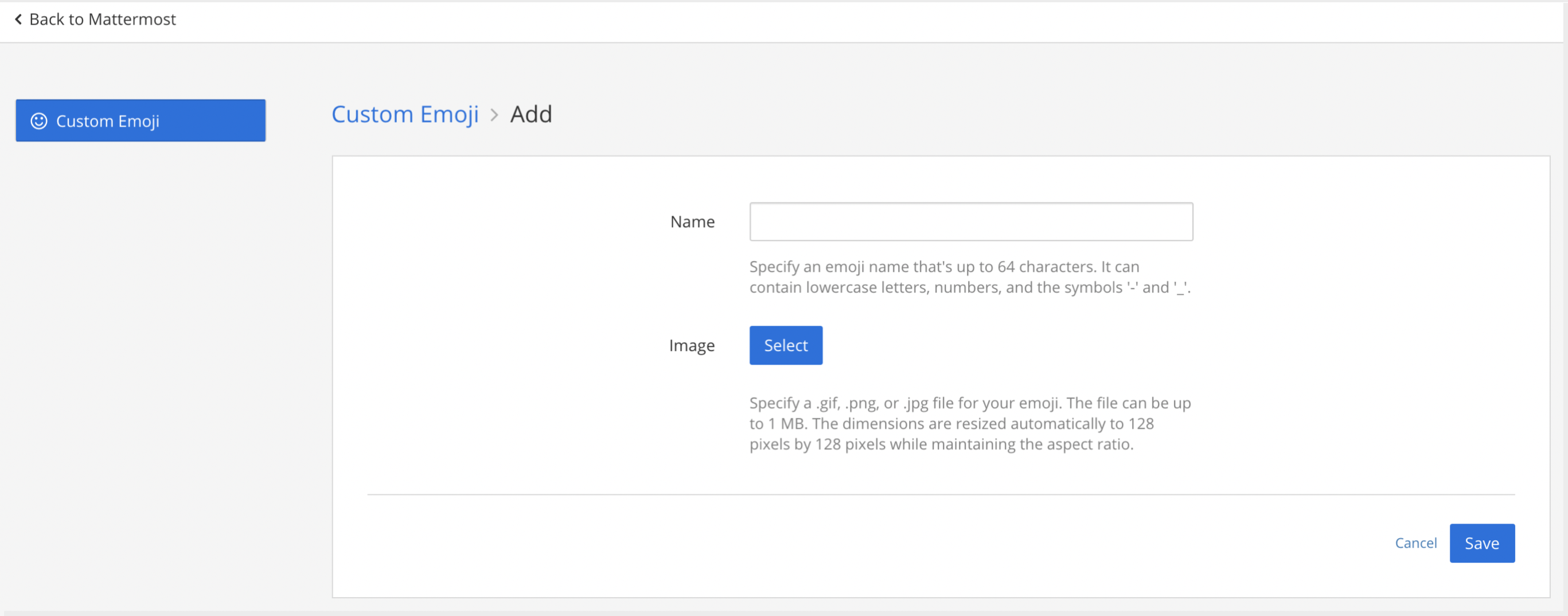Focus the emoji Name input field
The image size is (1568, 616).
pos(970,221)
